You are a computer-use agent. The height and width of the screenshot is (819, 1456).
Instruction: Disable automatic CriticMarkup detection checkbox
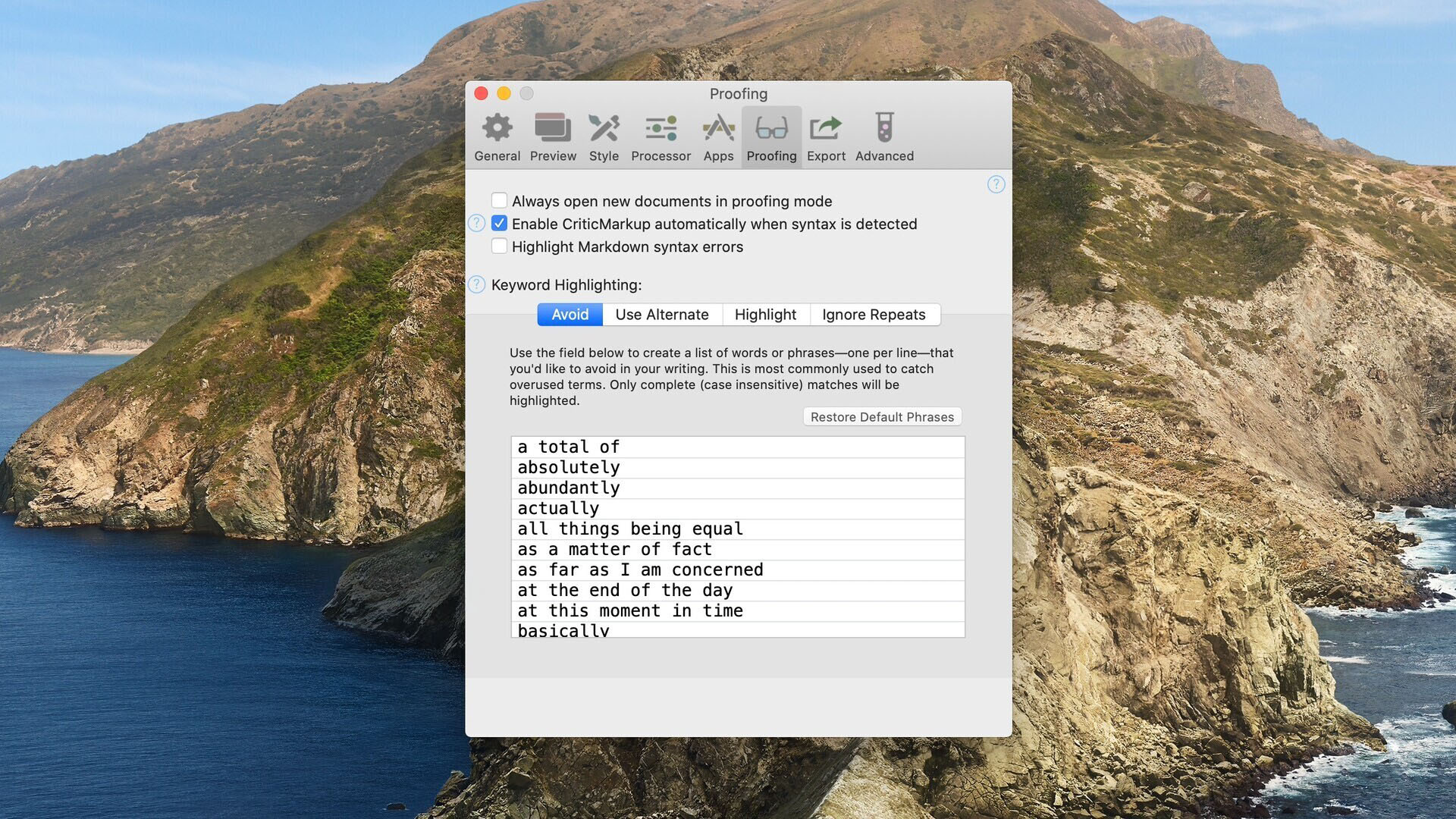click(499, 223)
